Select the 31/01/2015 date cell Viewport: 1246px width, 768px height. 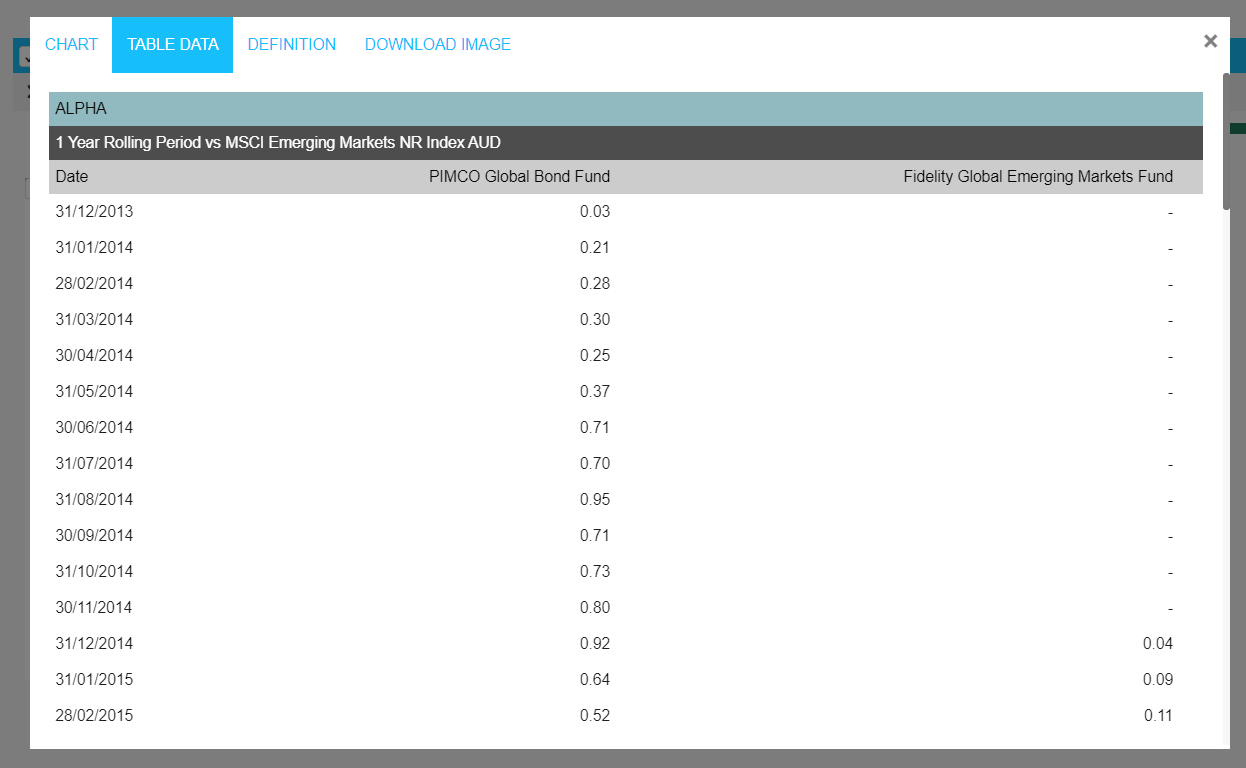pyautogui.click(x=94, y=680)
